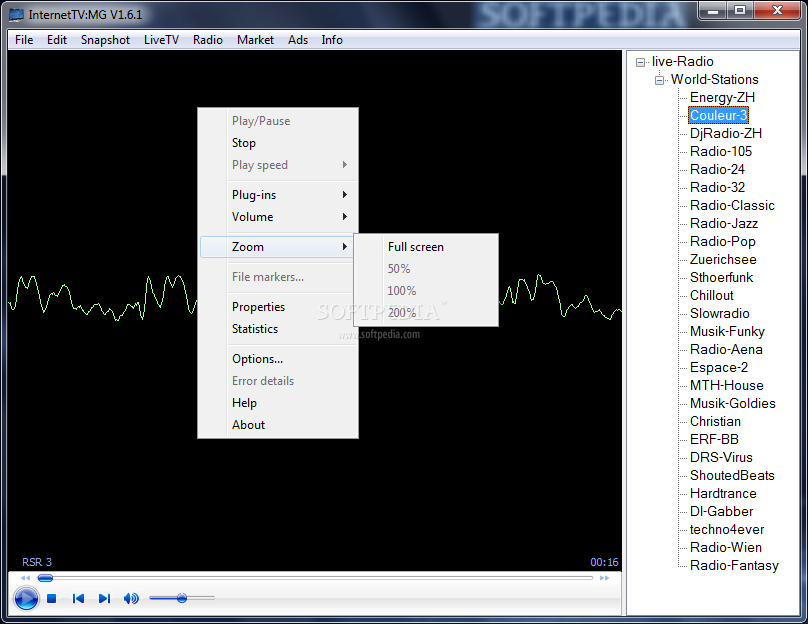The width and height of the screenshot is (808, 624).
Task: Click the rewind arrows left of seek bar
Action: coord(25,578)
